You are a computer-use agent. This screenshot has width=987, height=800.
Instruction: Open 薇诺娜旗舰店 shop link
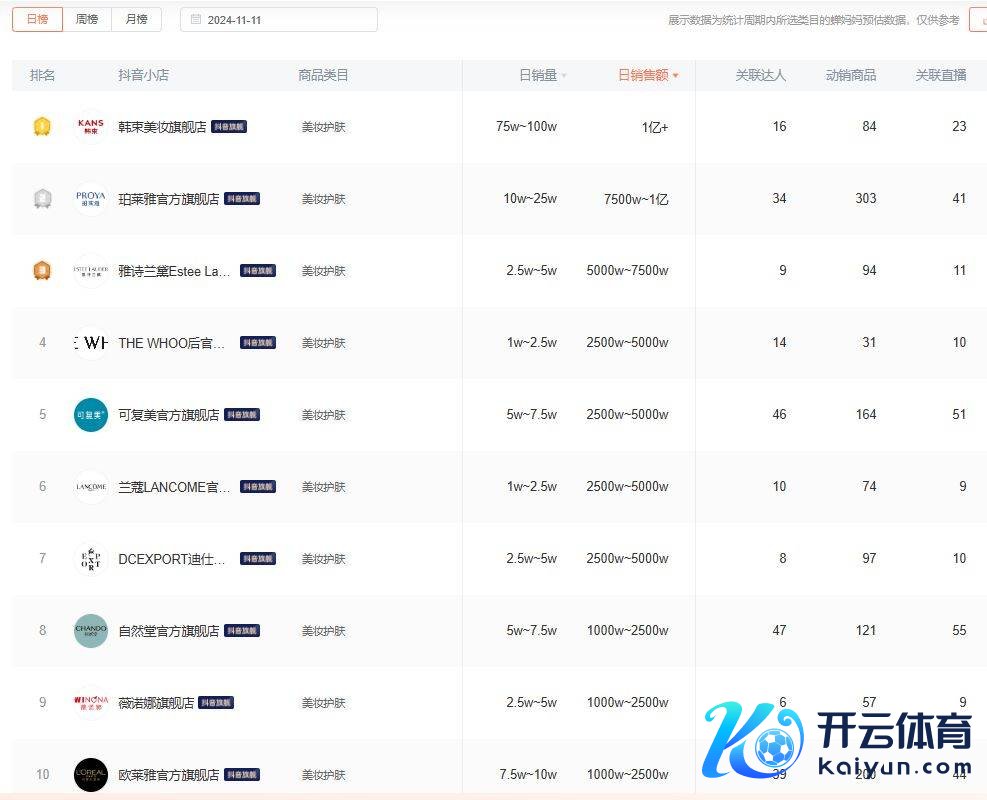click(x=156, y=703)
